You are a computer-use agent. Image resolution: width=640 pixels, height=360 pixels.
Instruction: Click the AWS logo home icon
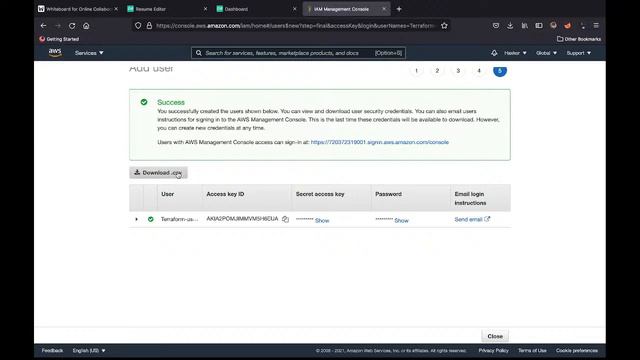click(55, 53)
